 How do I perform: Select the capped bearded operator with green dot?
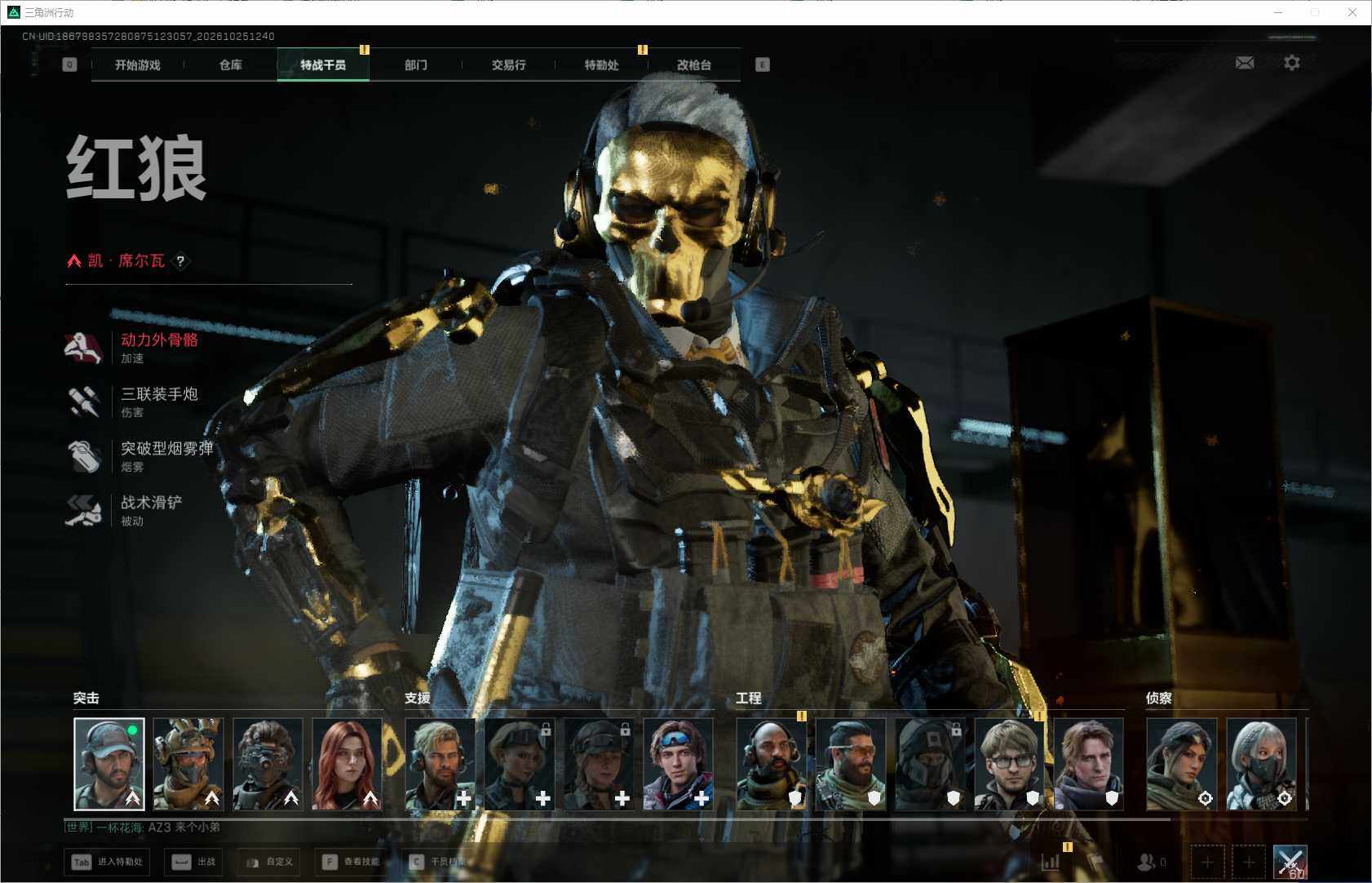(109, 764)
